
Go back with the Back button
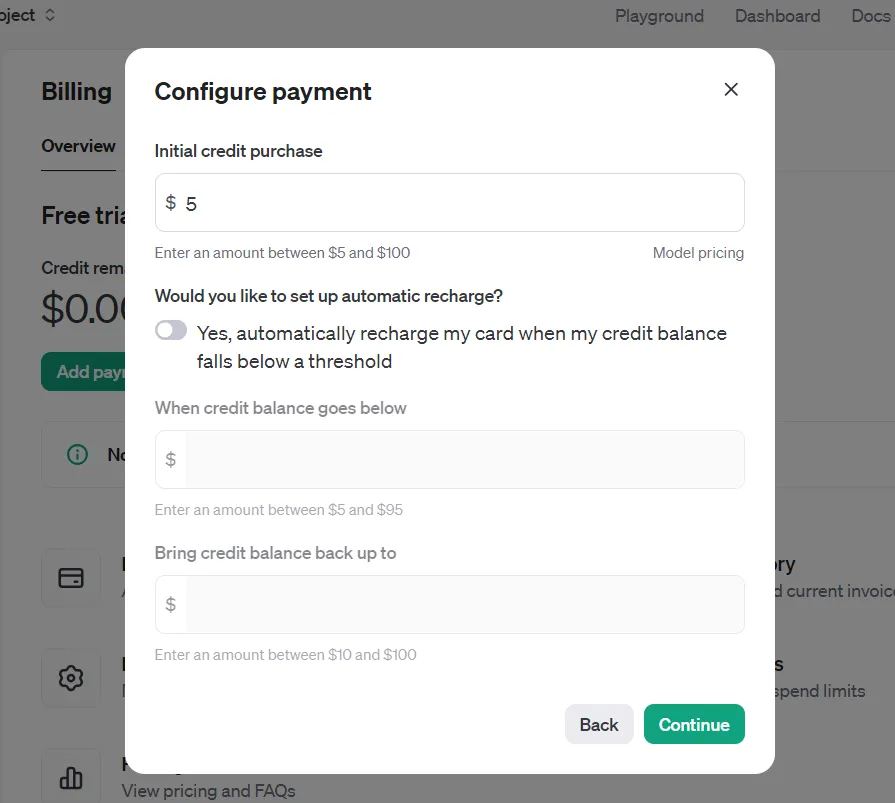[x=599, y=724]
